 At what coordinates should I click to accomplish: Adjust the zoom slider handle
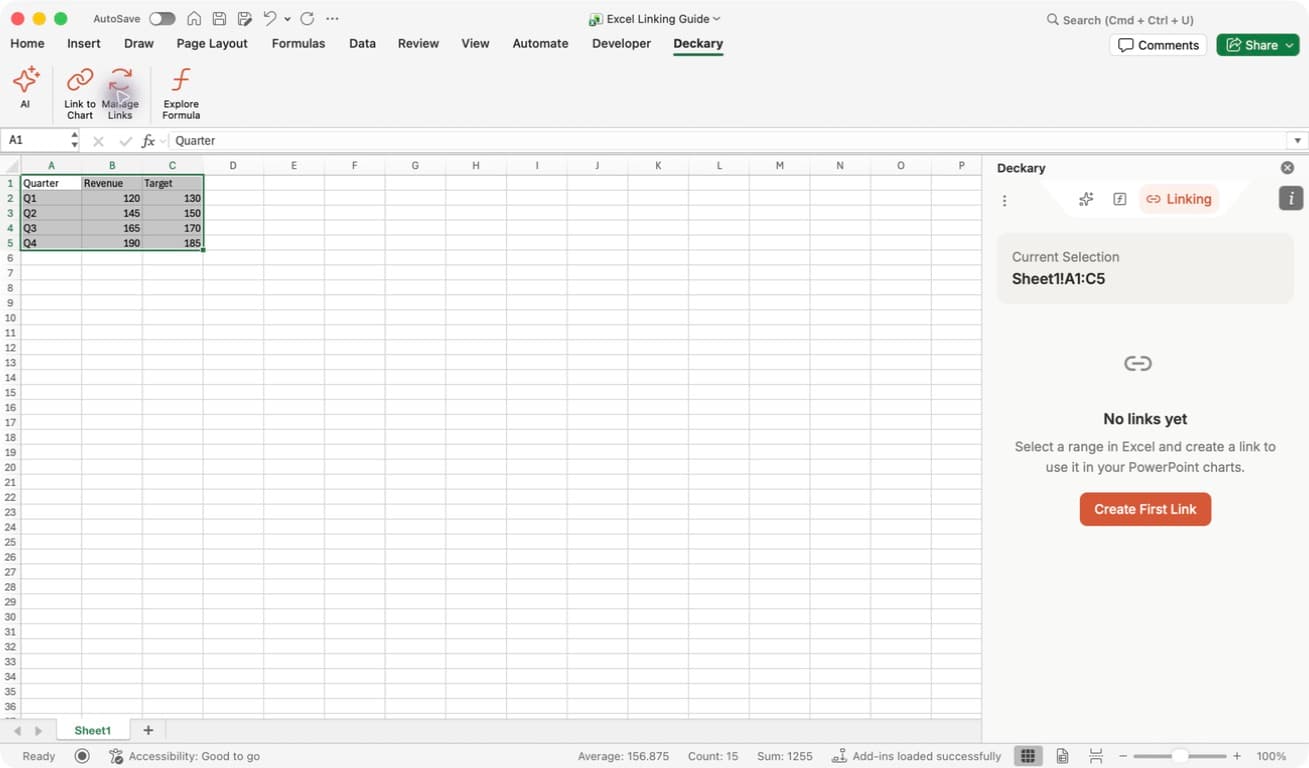(1180, 756)
